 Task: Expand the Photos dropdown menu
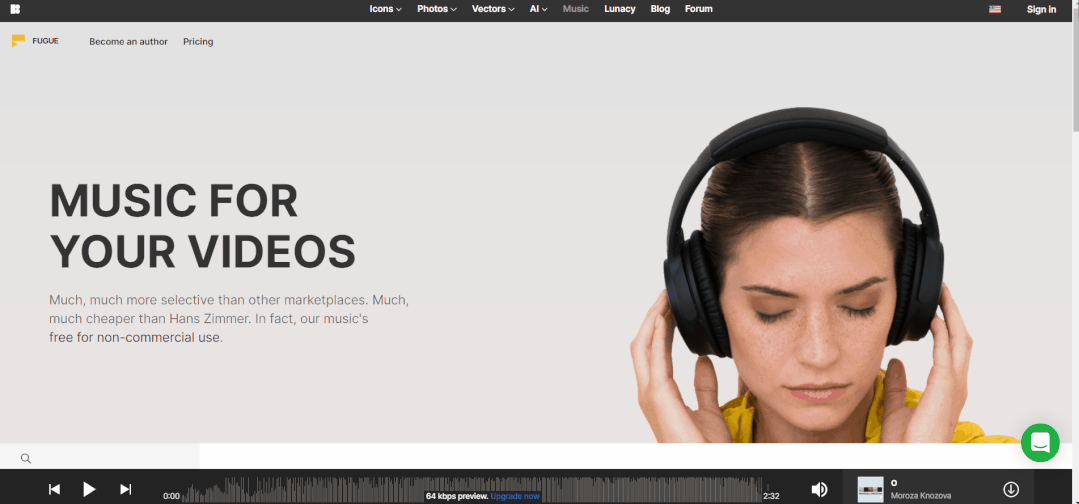point(437,9)
